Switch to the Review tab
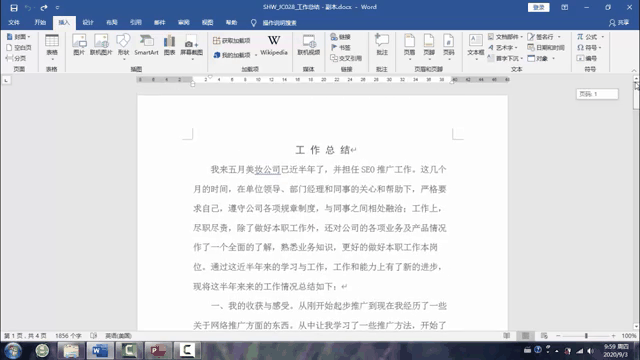The width and height of the screenshot is (640, 360). pyautogui.click(x=184, y=22)
